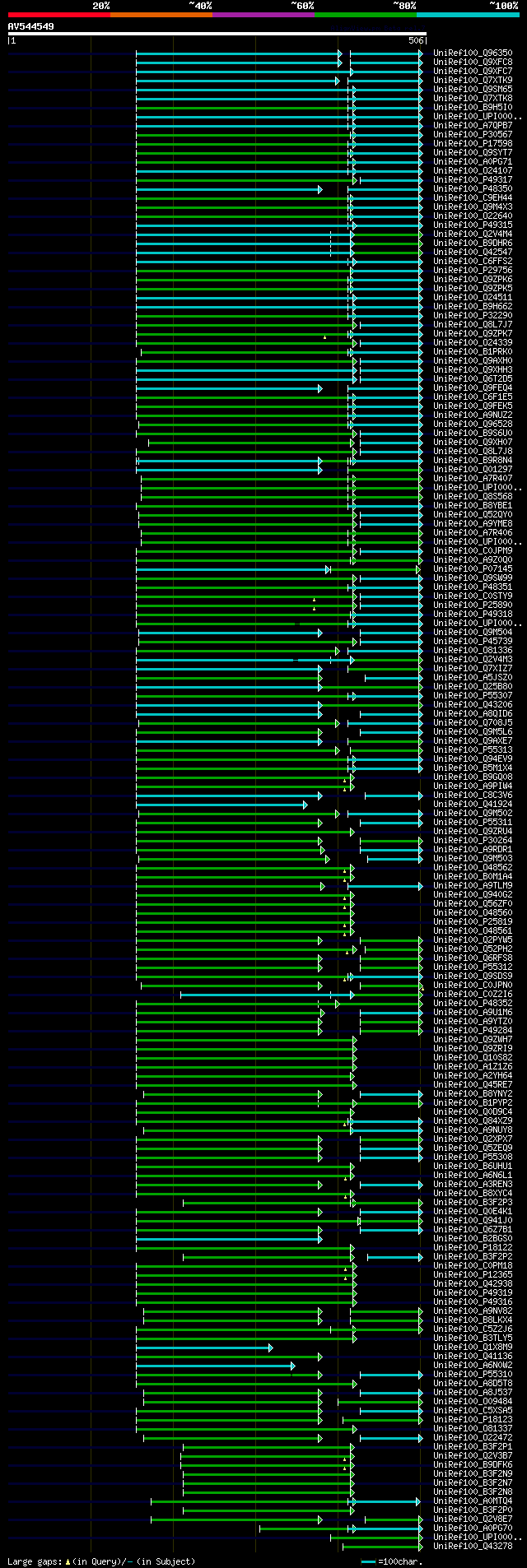Select hit UniRef100_A9NUZ2
Image resolution: width=527 pixels, height=1568 pixels.
[x=473, y=415]
